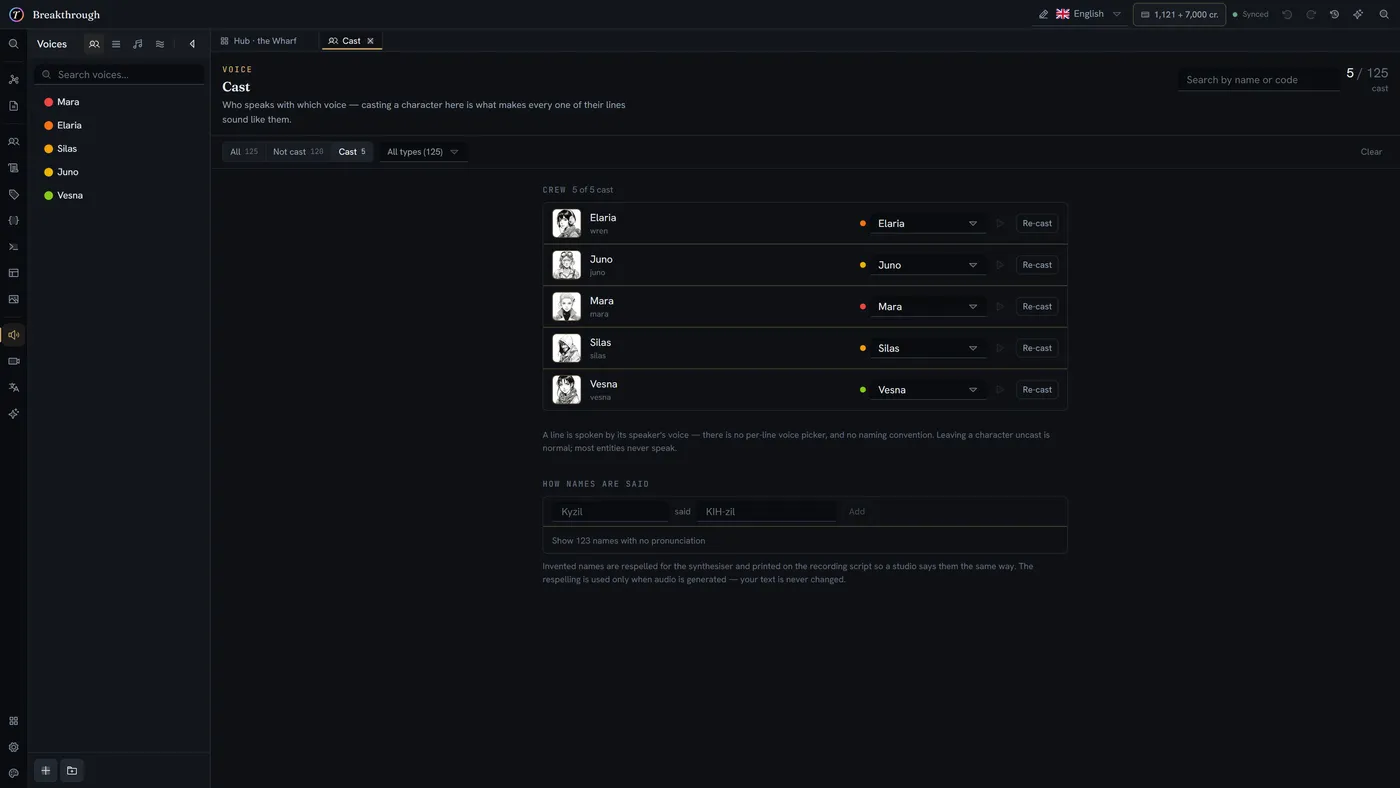Open the voice dropdown for Mara

pos(927,307)
